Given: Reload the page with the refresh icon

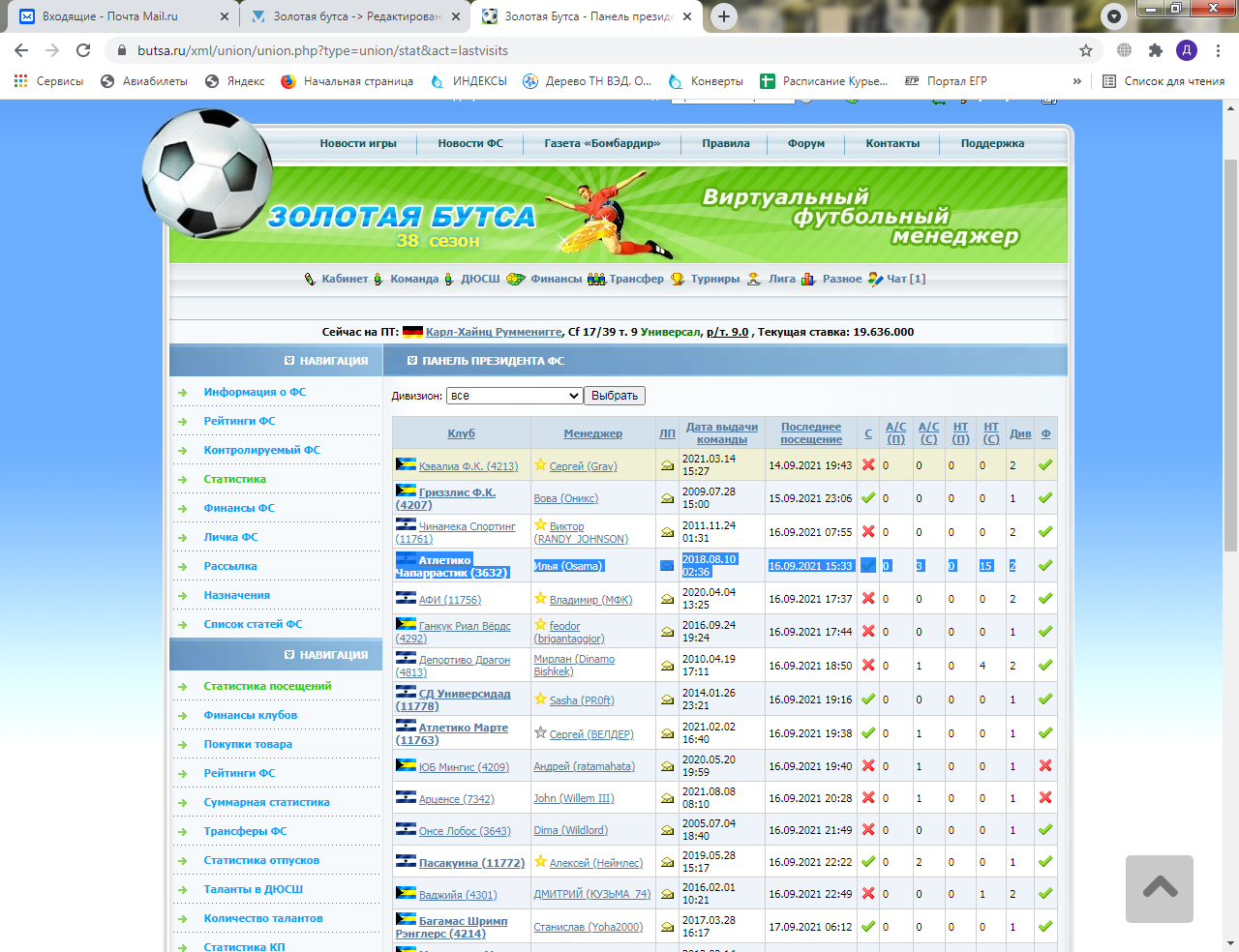Looking at the screenshot, I should [83, 50].
